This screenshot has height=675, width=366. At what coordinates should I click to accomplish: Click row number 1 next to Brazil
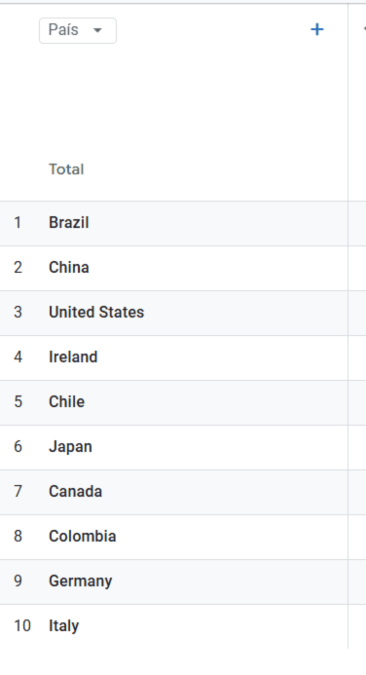18,223
